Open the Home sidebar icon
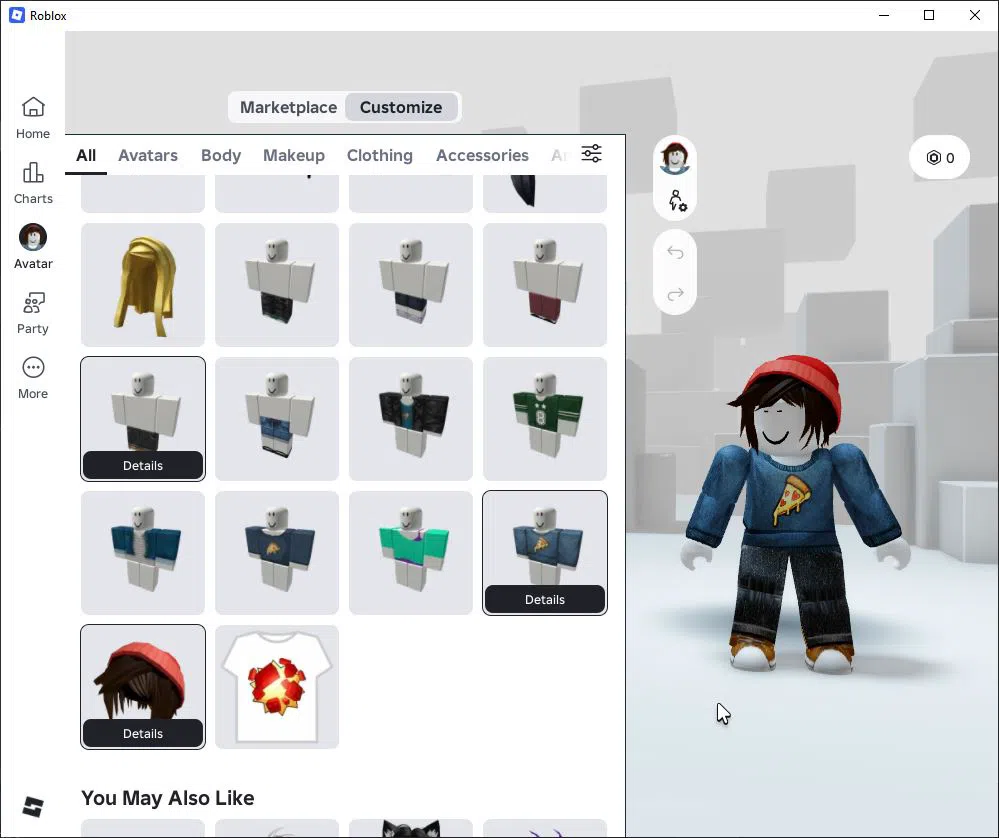Screen dimensions: 999x838 tap(33, 118)
